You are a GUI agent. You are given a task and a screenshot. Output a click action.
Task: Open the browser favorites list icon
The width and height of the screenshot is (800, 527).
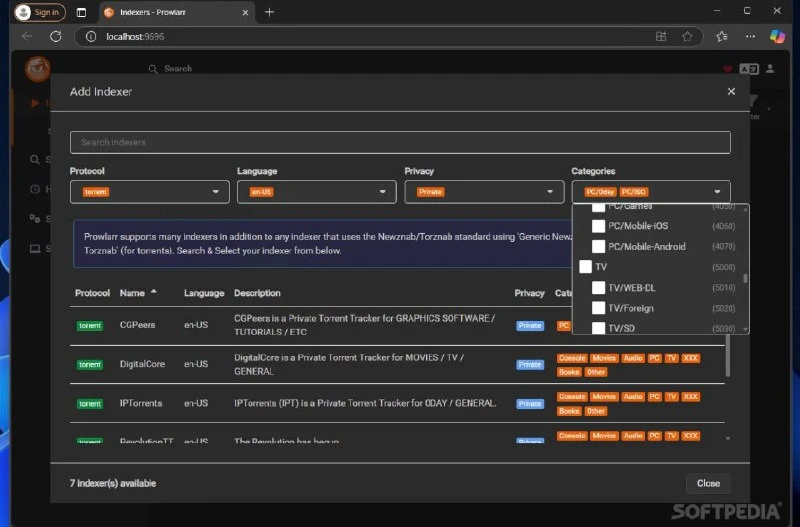coord(721,36)
